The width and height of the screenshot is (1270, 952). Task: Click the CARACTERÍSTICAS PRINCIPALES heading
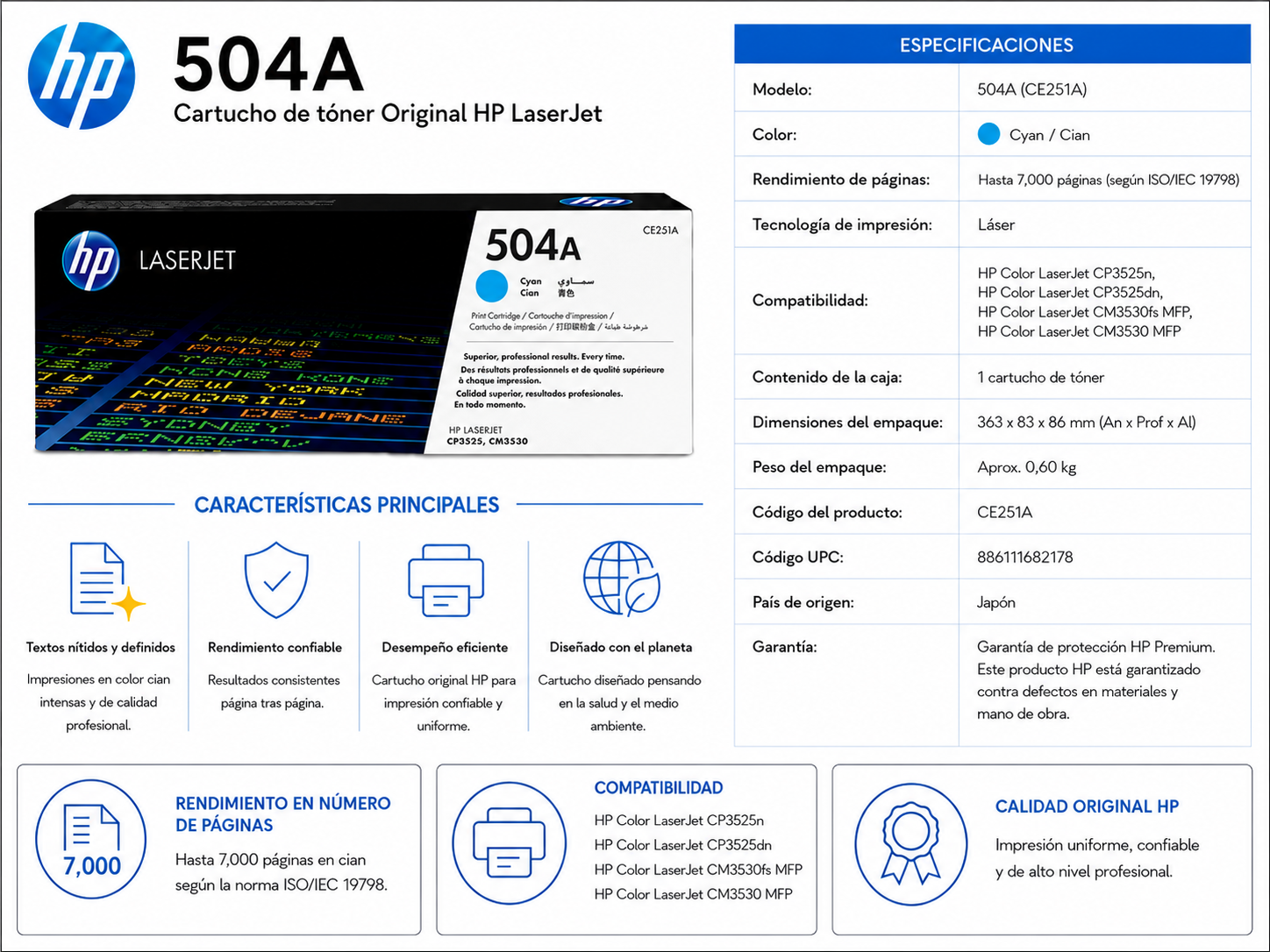[346, 505]
